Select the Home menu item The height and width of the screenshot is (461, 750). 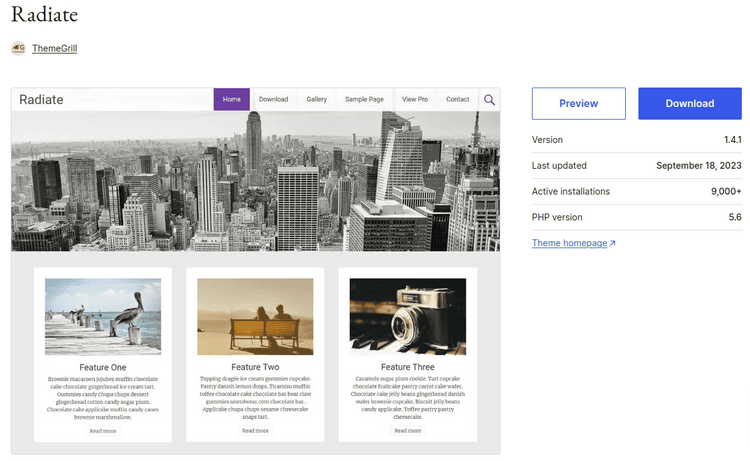click(232, 100)
